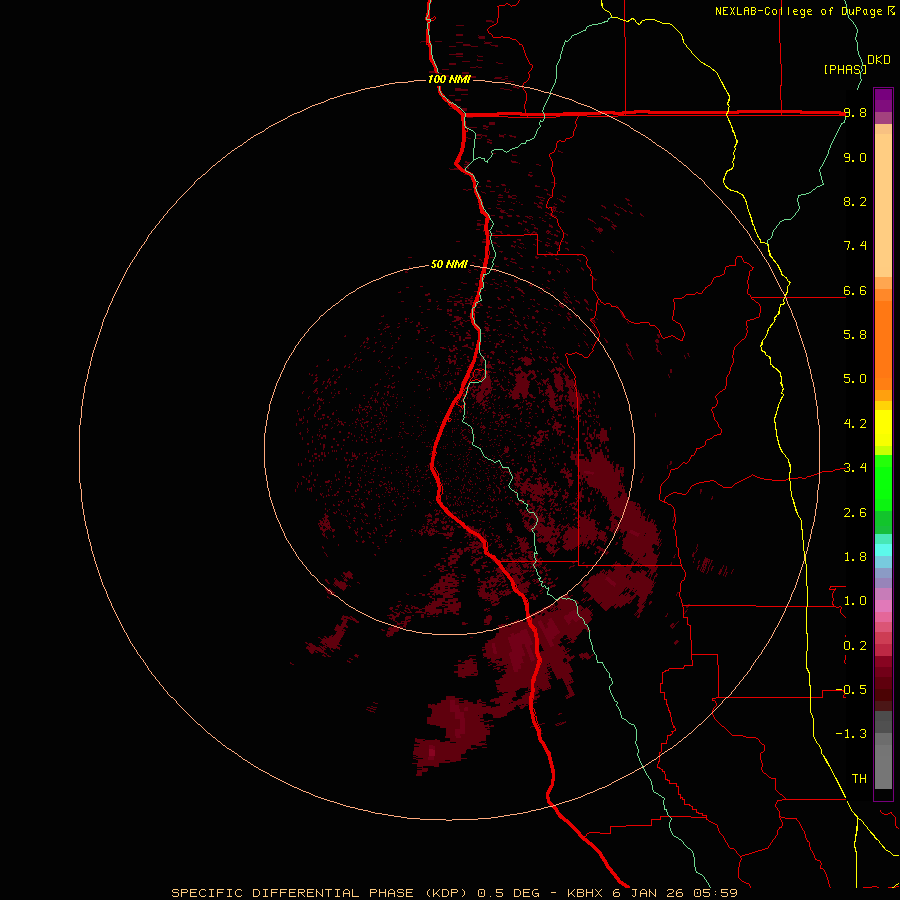Click the 9.8 scale value label

(x=854, y=113)
